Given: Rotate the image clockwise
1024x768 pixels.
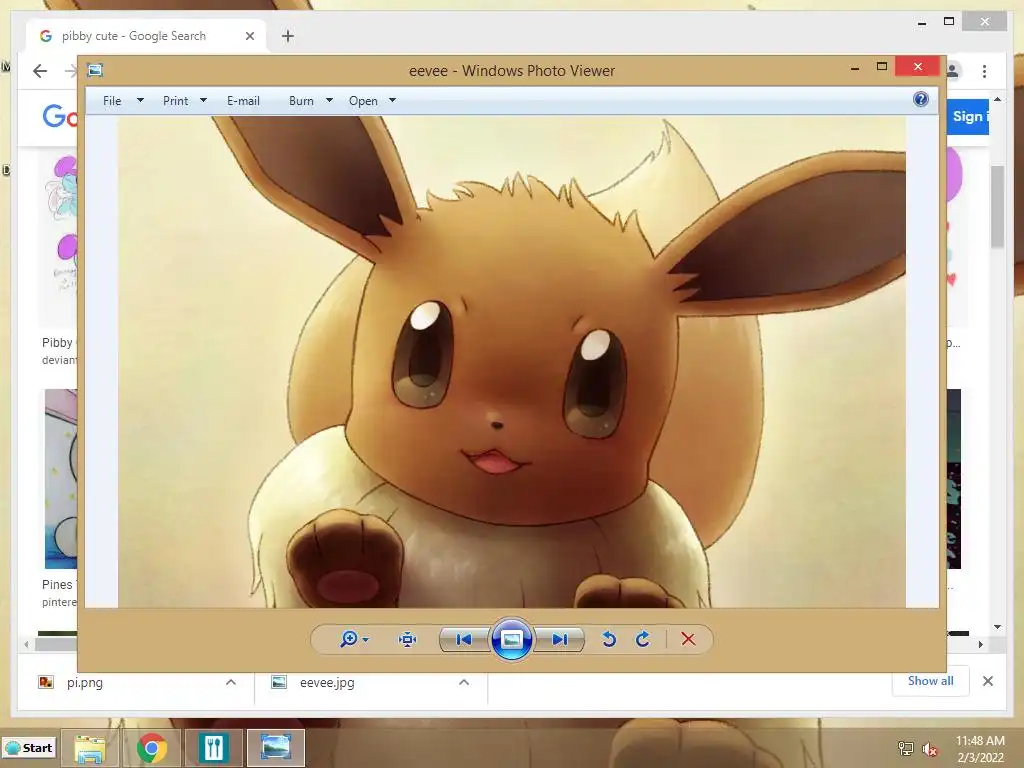Looking at the screenshot, I should point(643,639).
